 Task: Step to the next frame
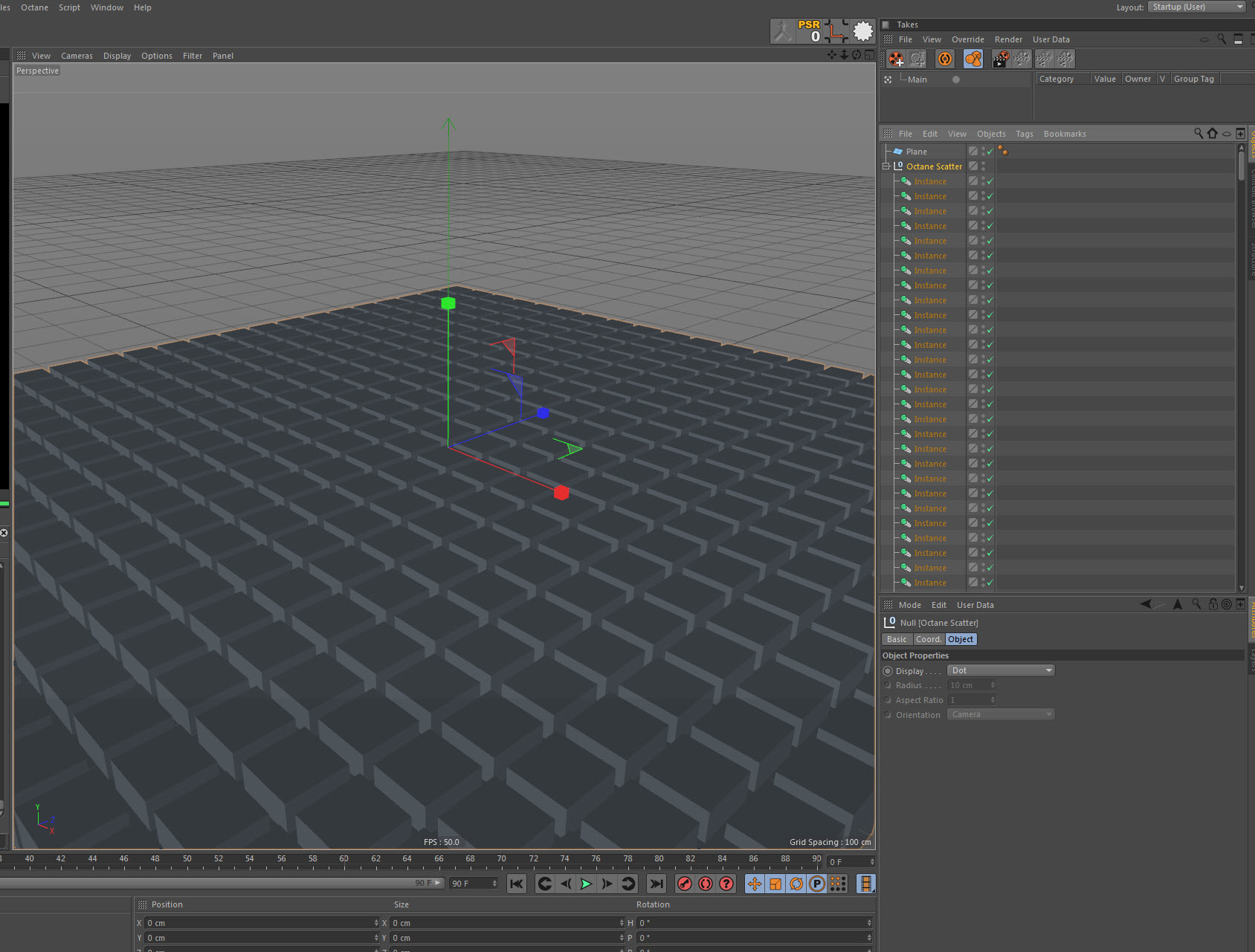607,884
